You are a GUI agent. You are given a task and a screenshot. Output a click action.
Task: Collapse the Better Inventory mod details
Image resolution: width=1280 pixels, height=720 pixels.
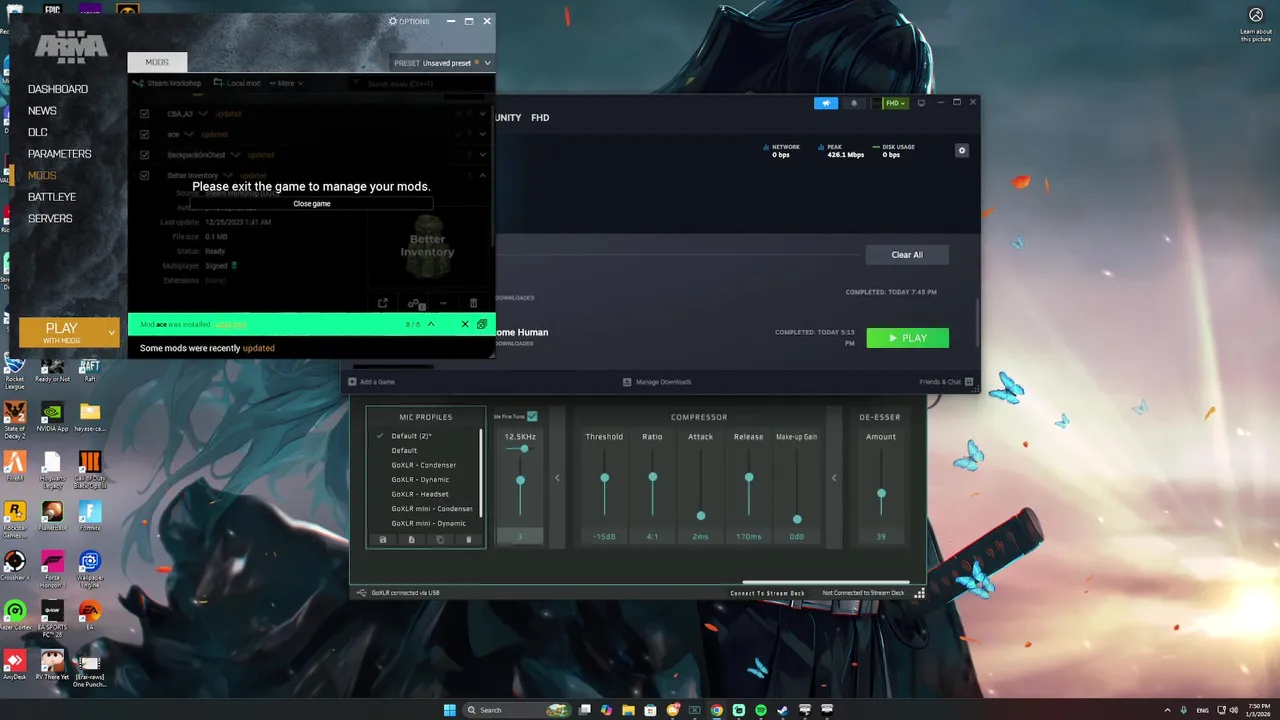pos(483,175)
